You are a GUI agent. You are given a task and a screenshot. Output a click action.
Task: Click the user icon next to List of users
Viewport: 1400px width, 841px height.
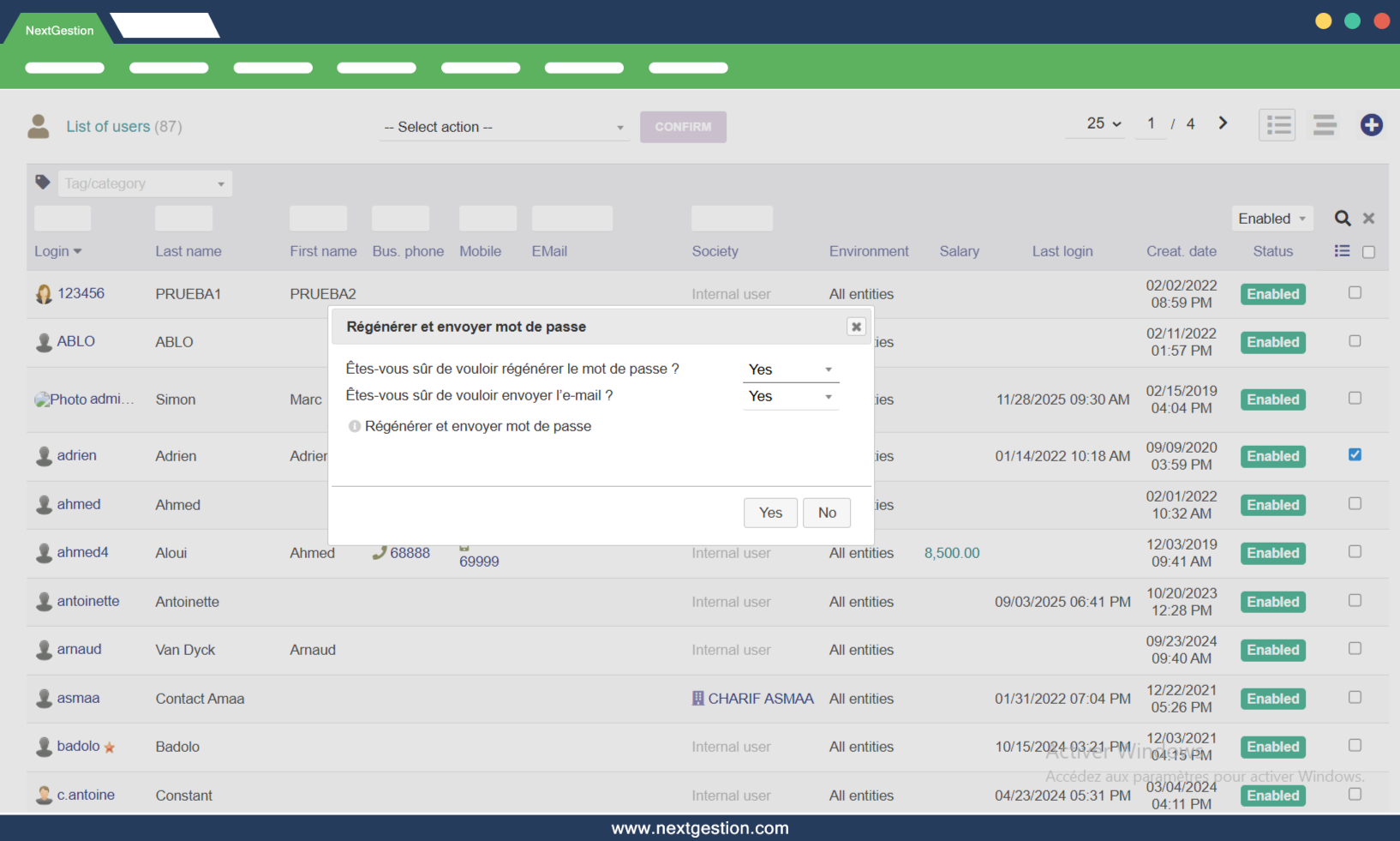(39, 126)
